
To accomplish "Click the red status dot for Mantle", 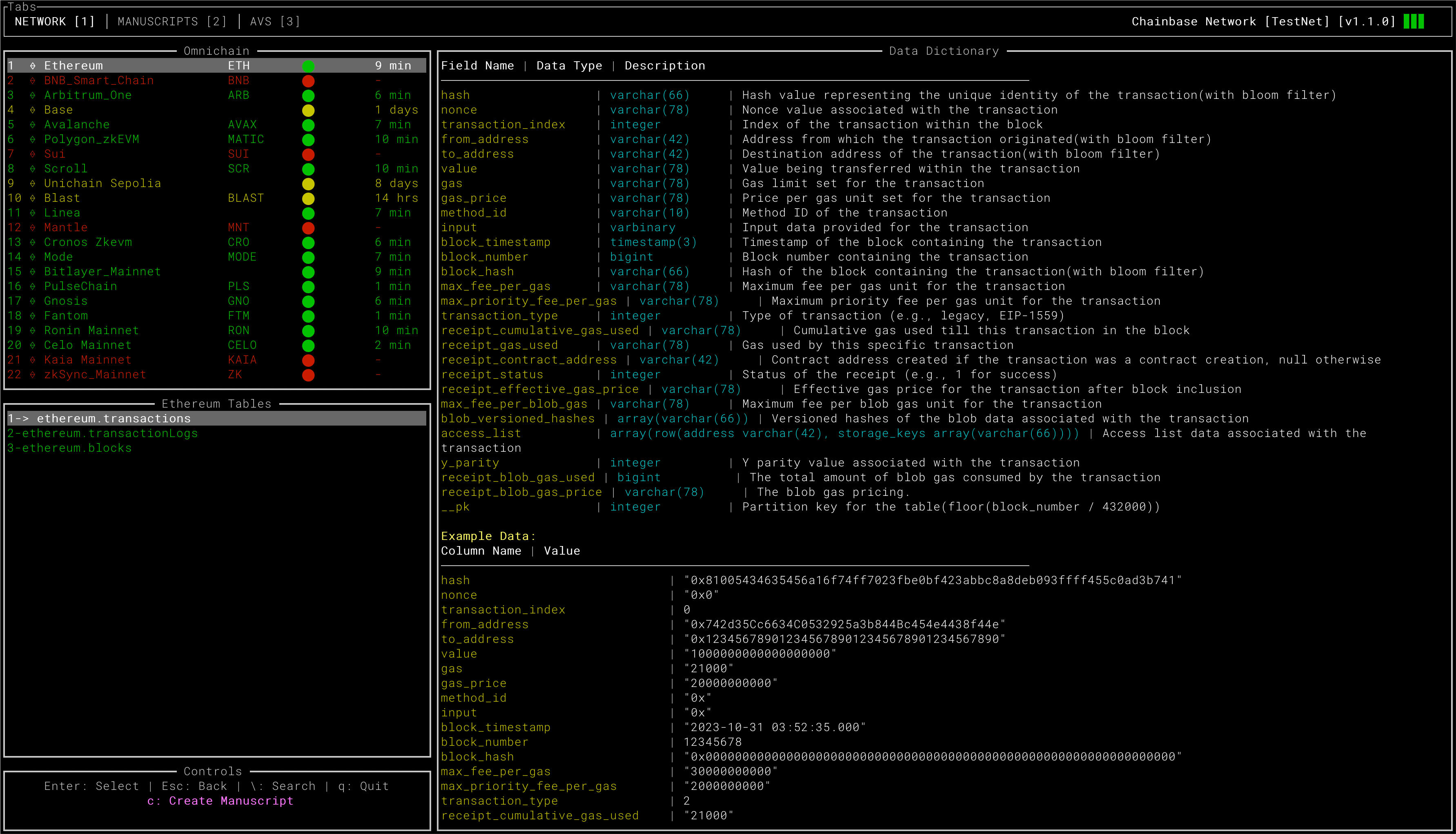I will point(308,227).
